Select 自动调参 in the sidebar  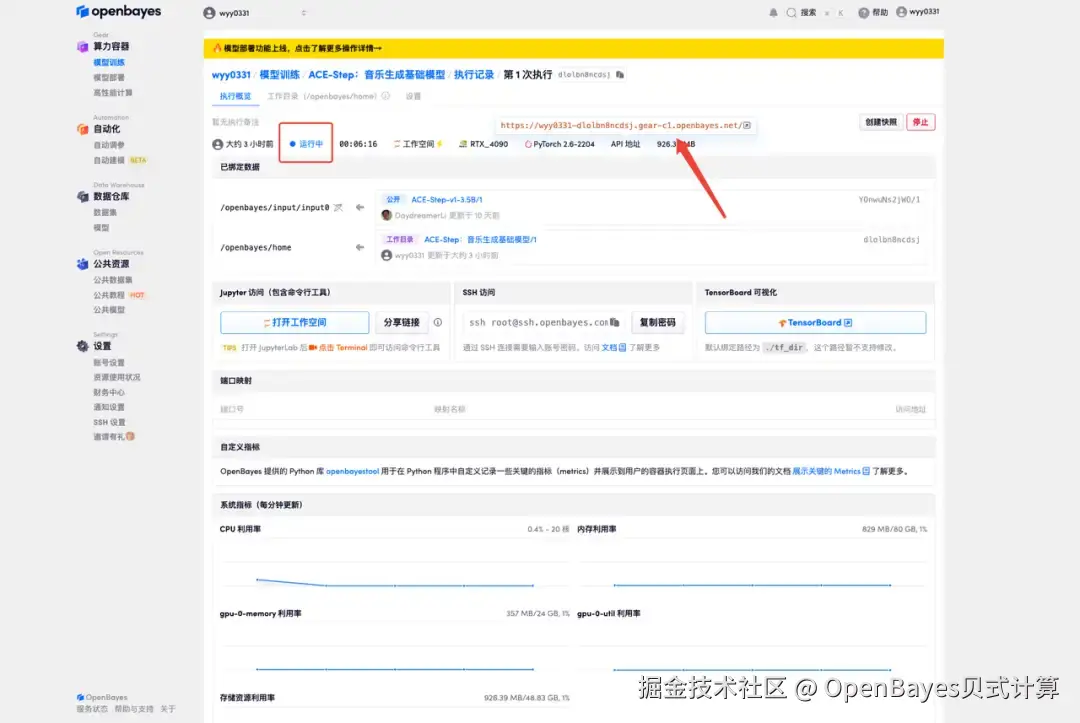pos(109,145)
